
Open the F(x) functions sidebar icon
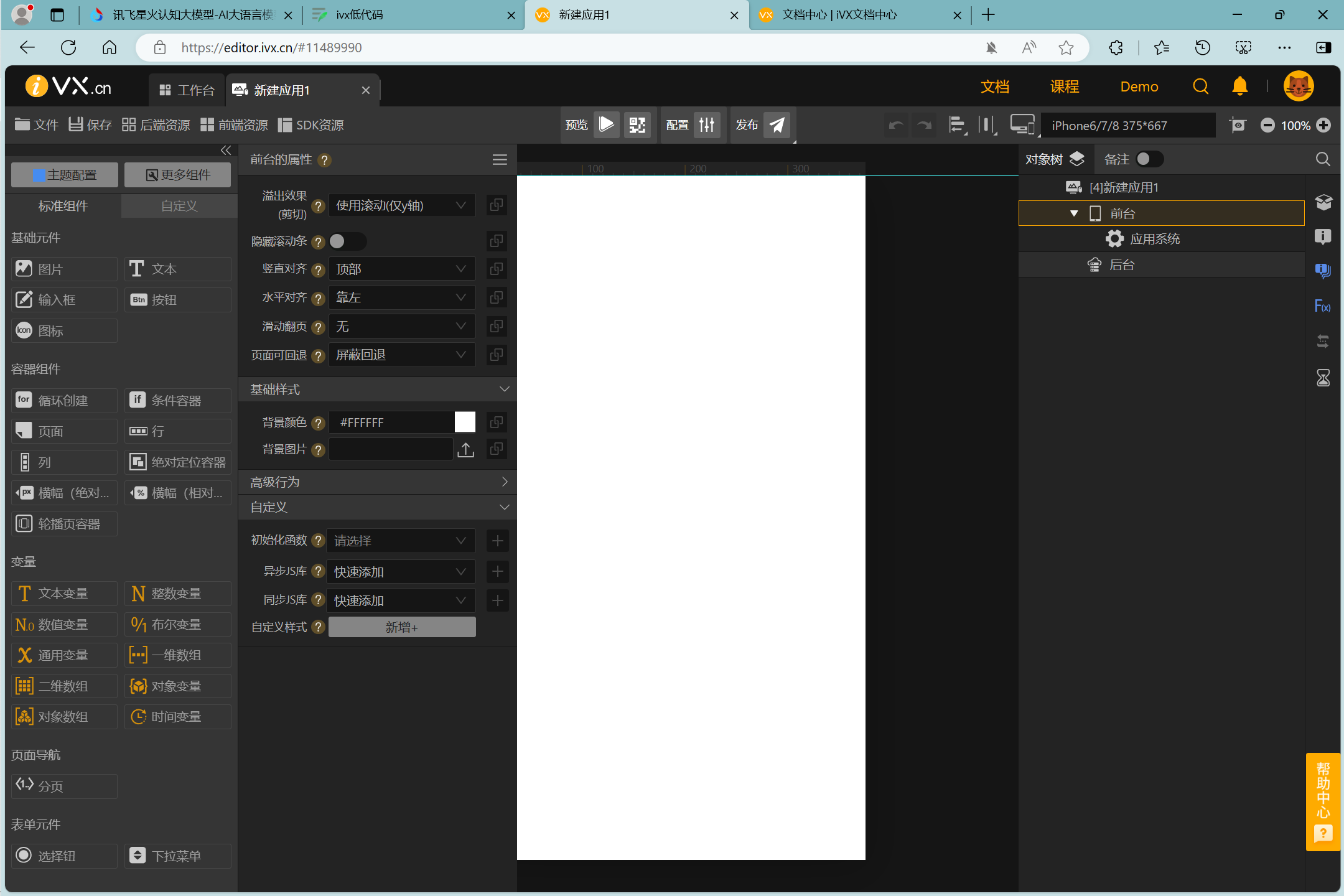click(x=1323, y=306)
